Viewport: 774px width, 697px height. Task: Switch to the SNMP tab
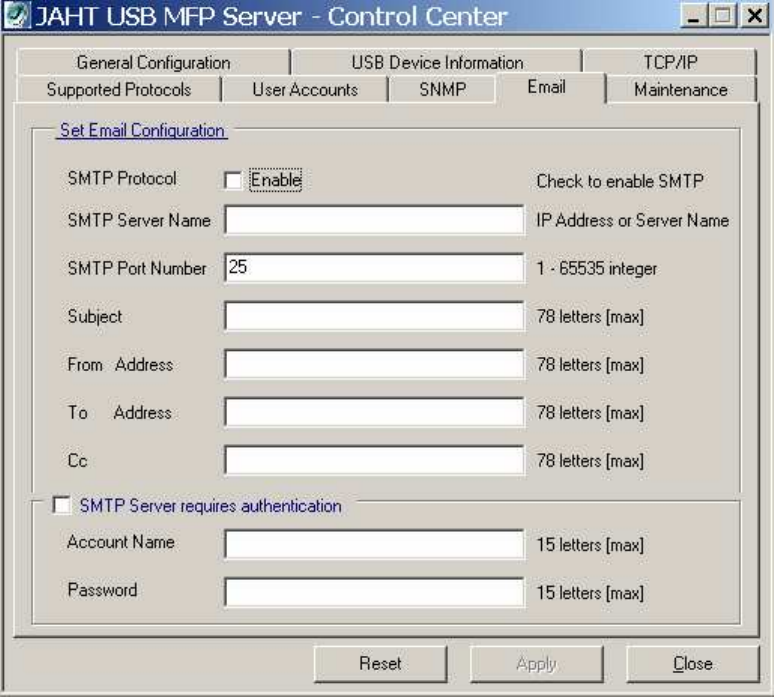(x=443, y=90)
